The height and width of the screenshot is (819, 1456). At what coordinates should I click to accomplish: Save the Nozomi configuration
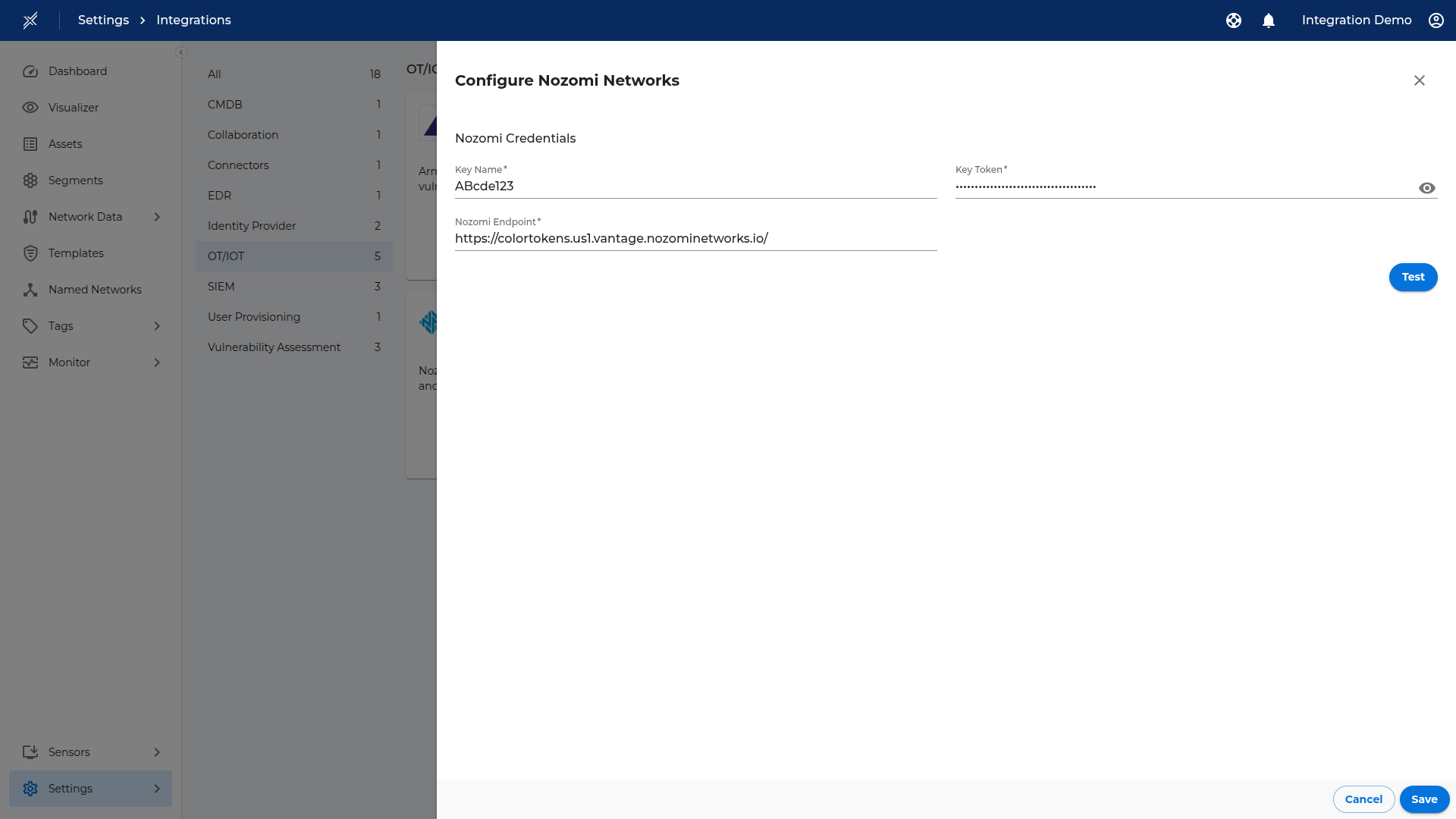1424,799
